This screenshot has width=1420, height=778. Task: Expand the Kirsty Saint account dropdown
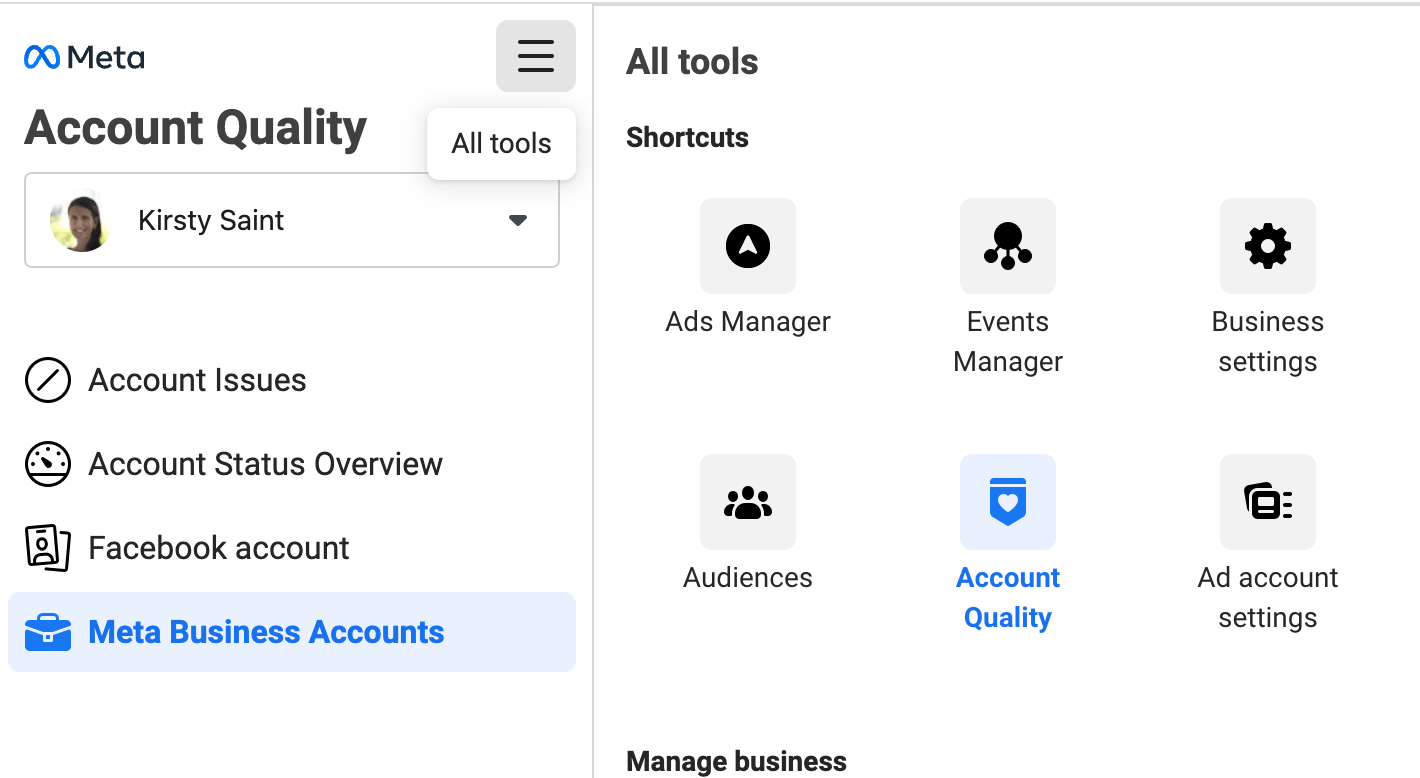click(518, 220)
